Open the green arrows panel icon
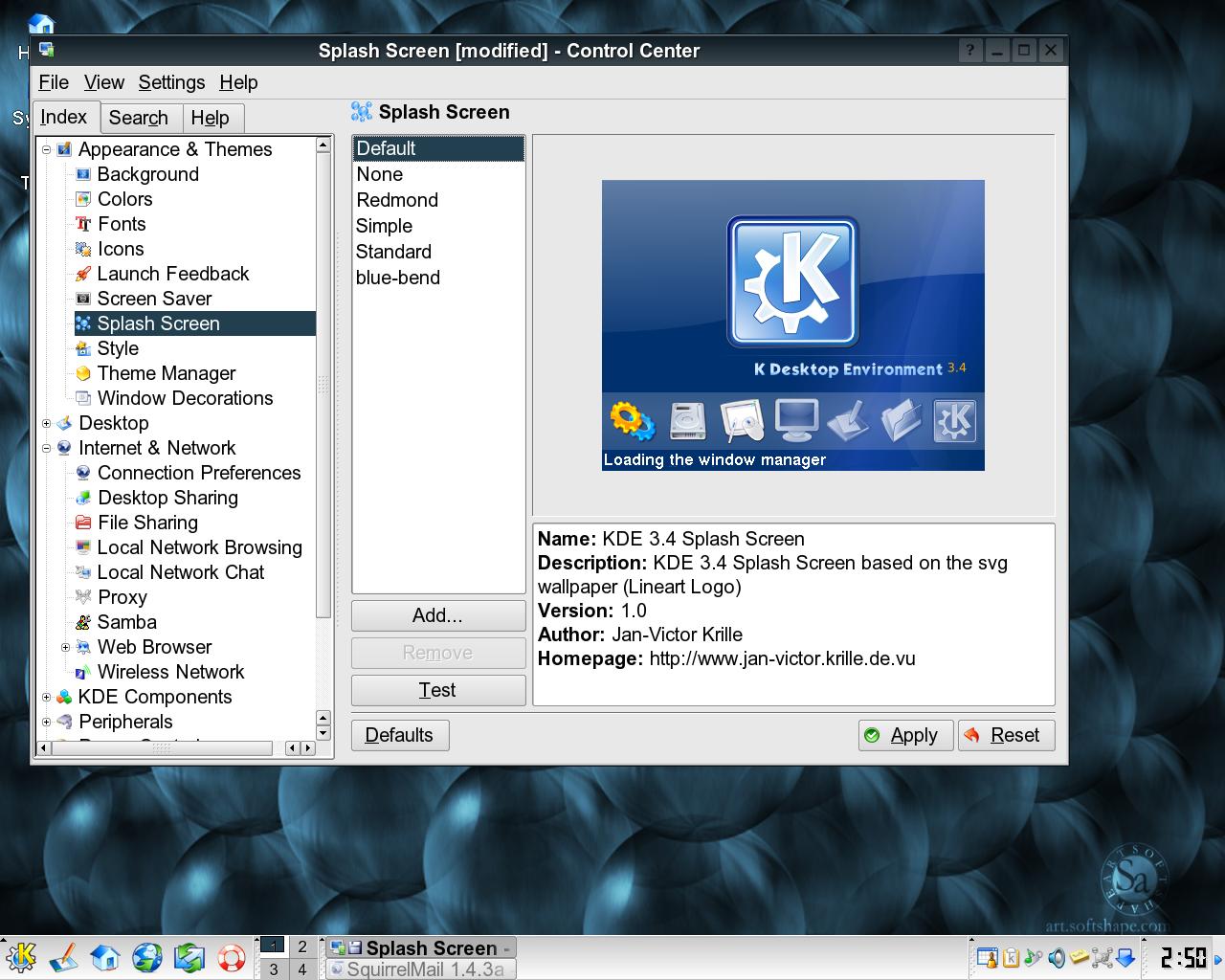This screenshot has width=1225, height=980. 189,956
